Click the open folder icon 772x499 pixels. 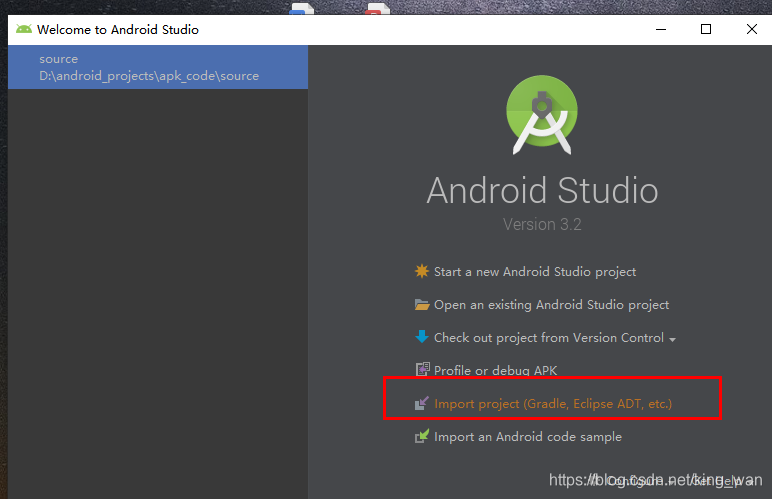tap(421, 305)
